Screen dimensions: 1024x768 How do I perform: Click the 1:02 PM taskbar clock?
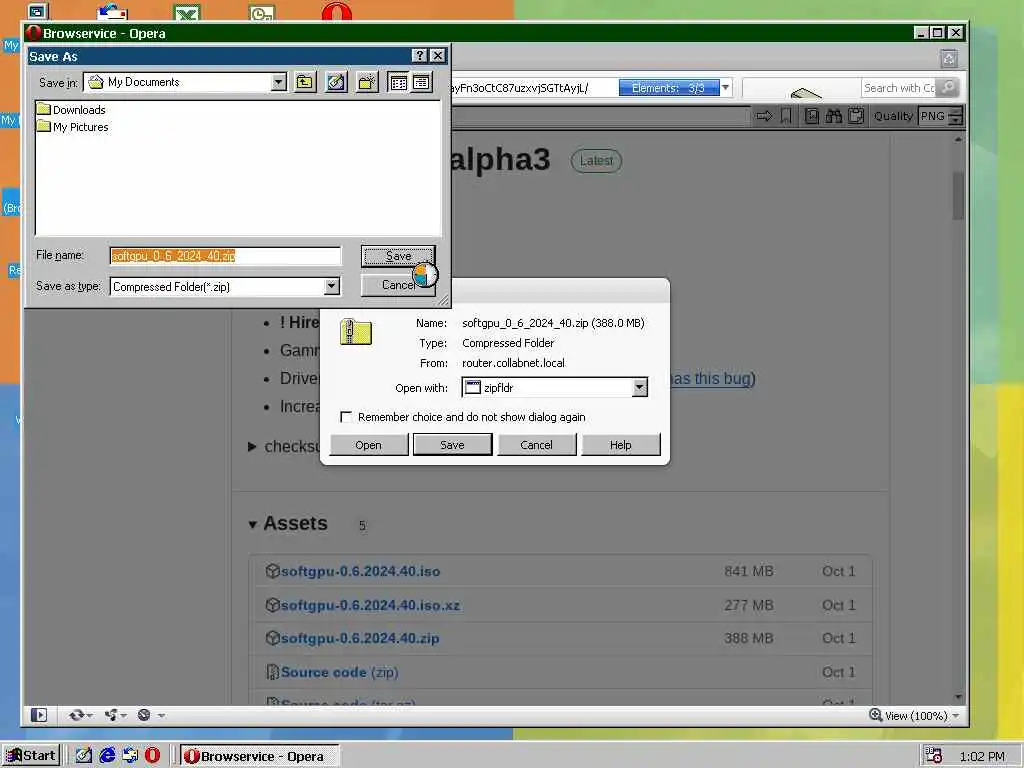coord(982,756)
